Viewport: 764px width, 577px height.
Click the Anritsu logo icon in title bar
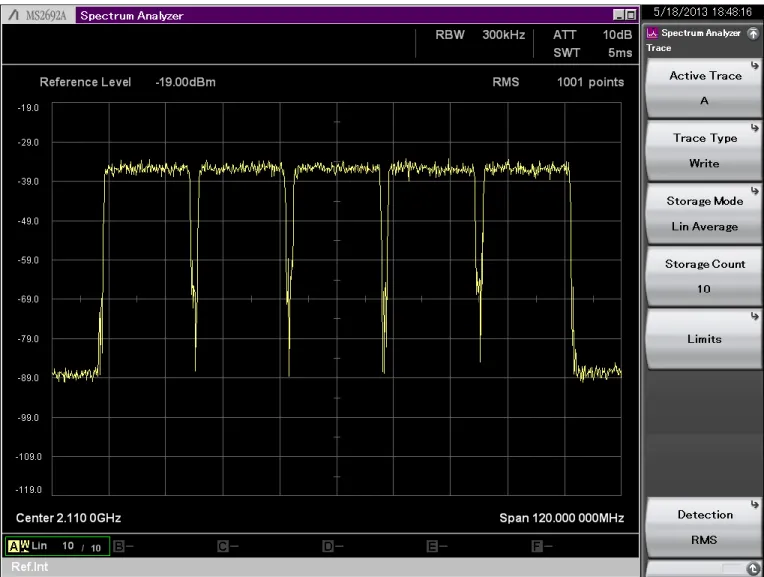(x=13, y=15)
